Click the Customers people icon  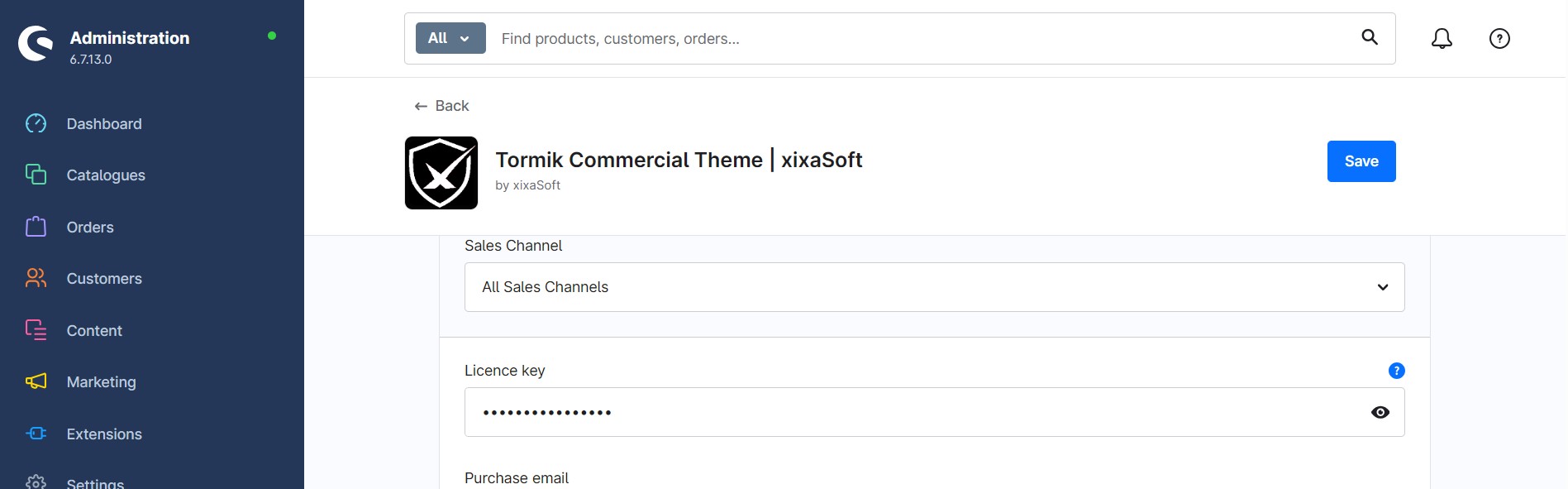36,278
